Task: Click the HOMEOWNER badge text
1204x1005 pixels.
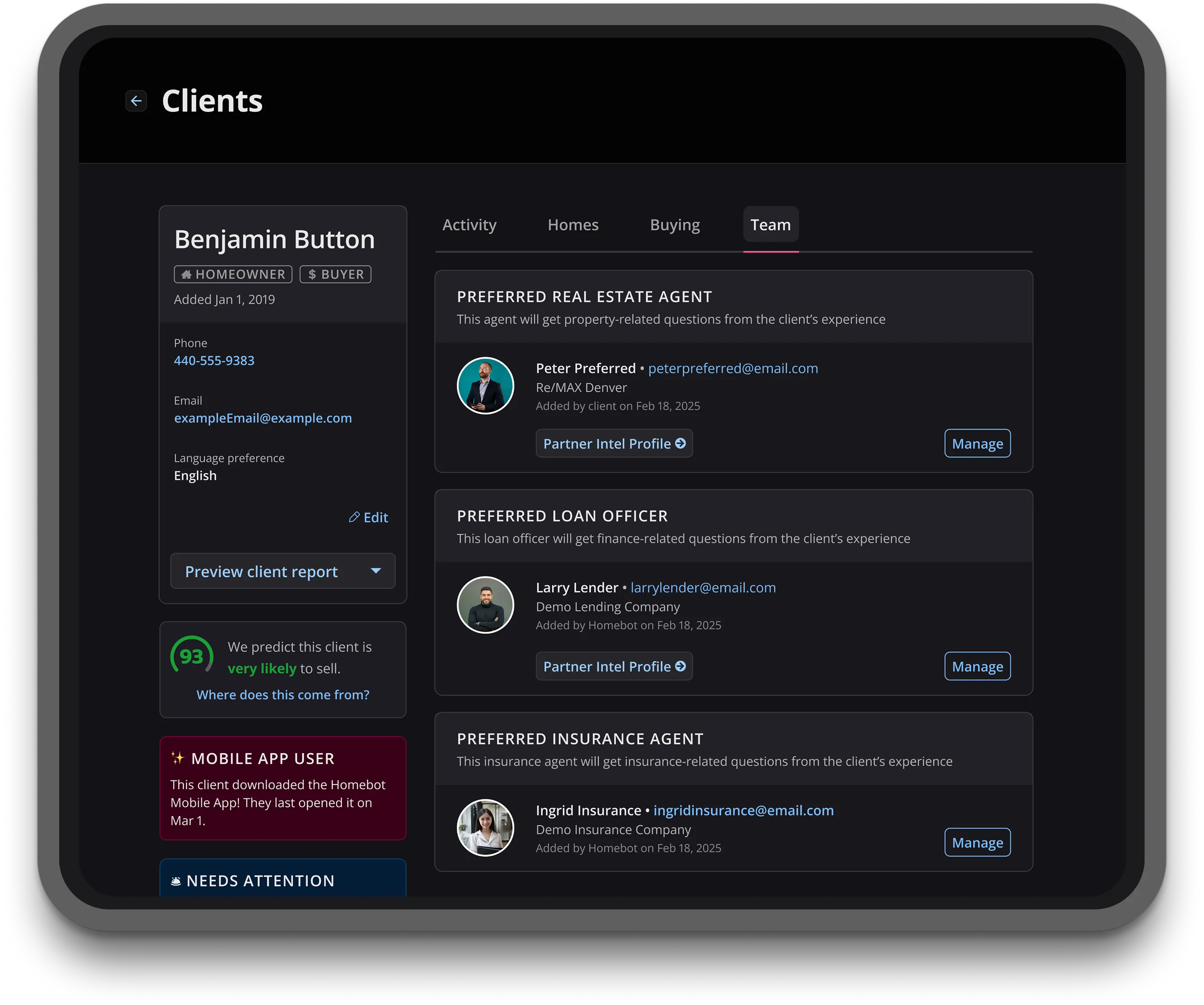Action: [x=240, y=275]
